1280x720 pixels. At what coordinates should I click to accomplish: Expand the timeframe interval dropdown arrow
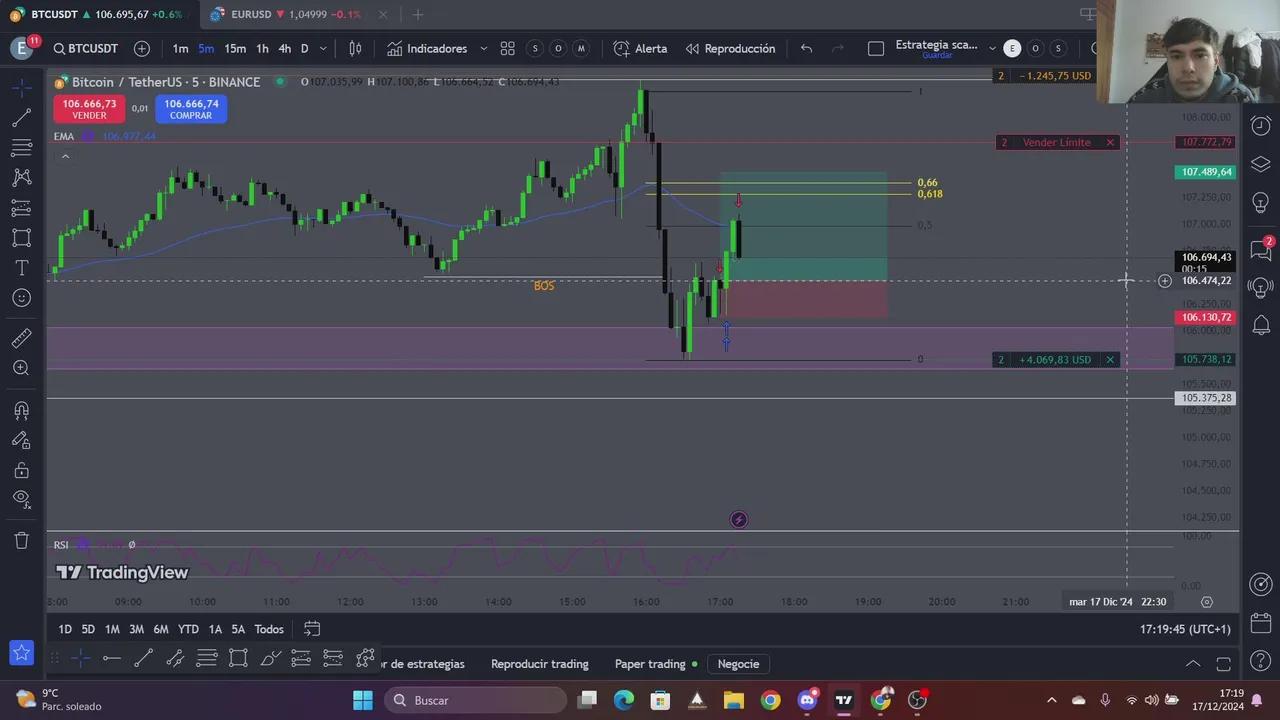[x=323, y=49]
